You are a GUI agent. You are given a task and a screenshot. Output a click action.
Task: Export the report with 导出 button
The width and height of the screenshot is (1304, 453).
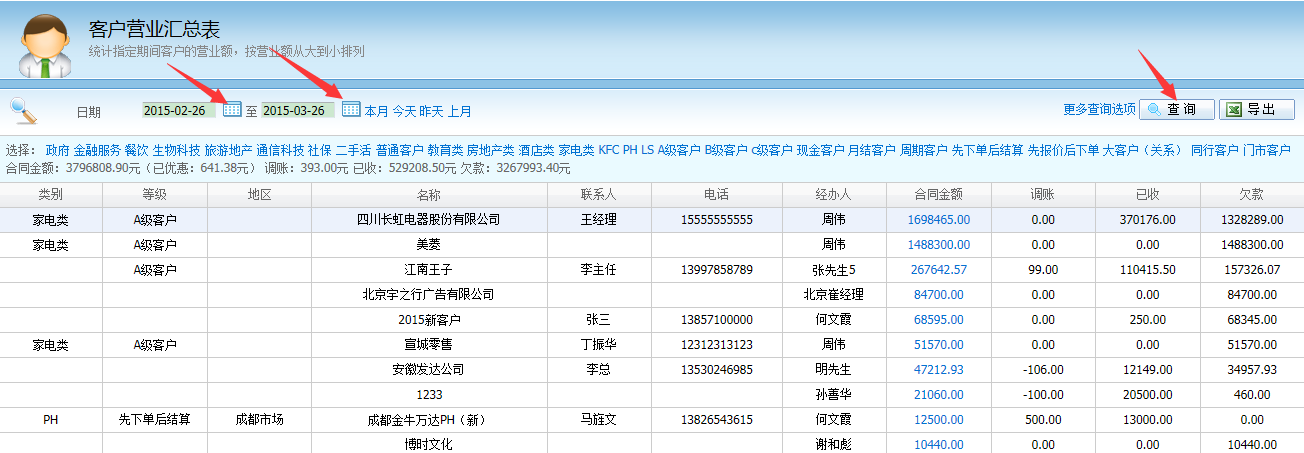coord(1256,109)
